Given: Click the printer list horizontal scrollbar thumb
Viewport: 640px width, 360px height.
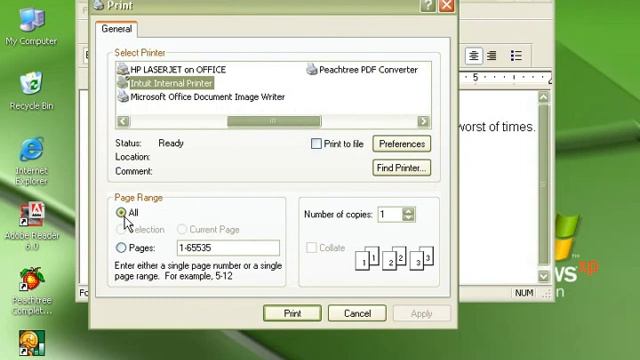Looking at the screenshot, I should point(274,121).
